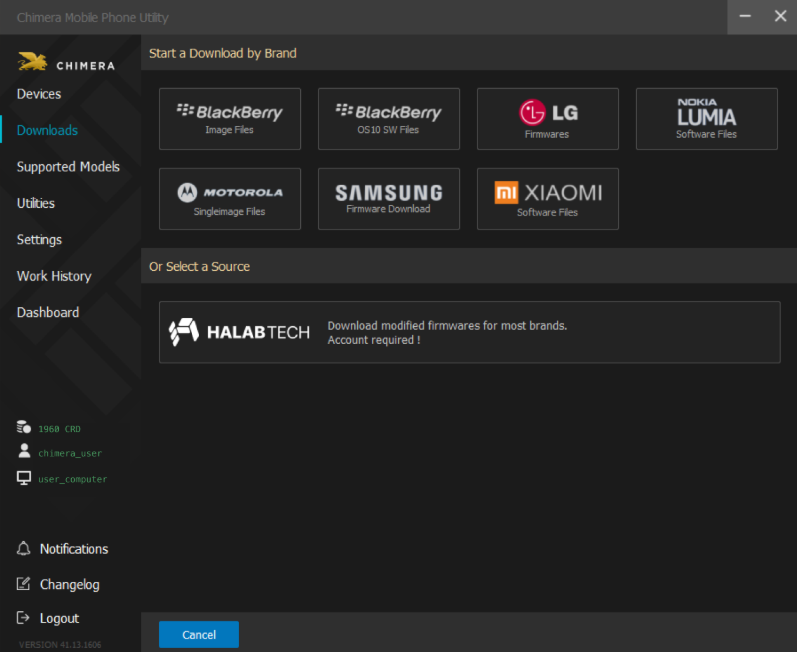This screenshot has height=652, width=797.
Task: Click the Xiaomi orange Mi logo
Action: pos(506,193)
